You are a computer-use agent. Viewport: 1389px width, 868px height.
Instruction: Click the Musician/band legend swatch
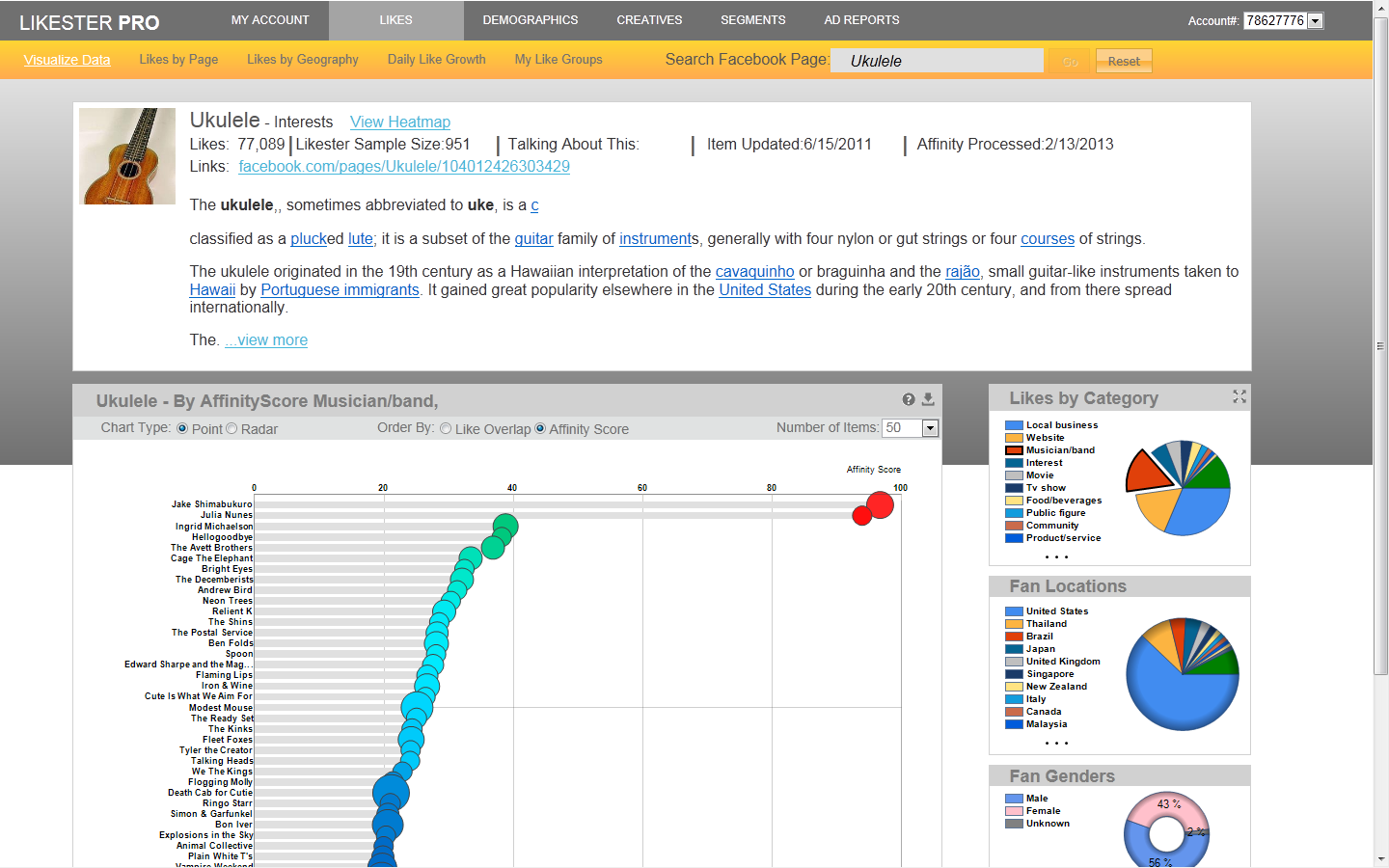click(x=1014, y=450)
